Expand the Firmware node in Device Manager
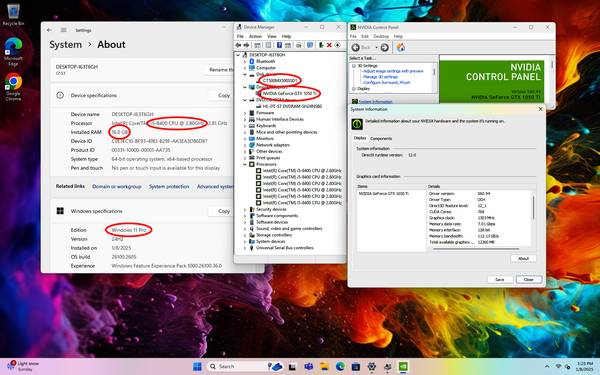Viewport: 600px width, 375px height. tap(245, 113)
